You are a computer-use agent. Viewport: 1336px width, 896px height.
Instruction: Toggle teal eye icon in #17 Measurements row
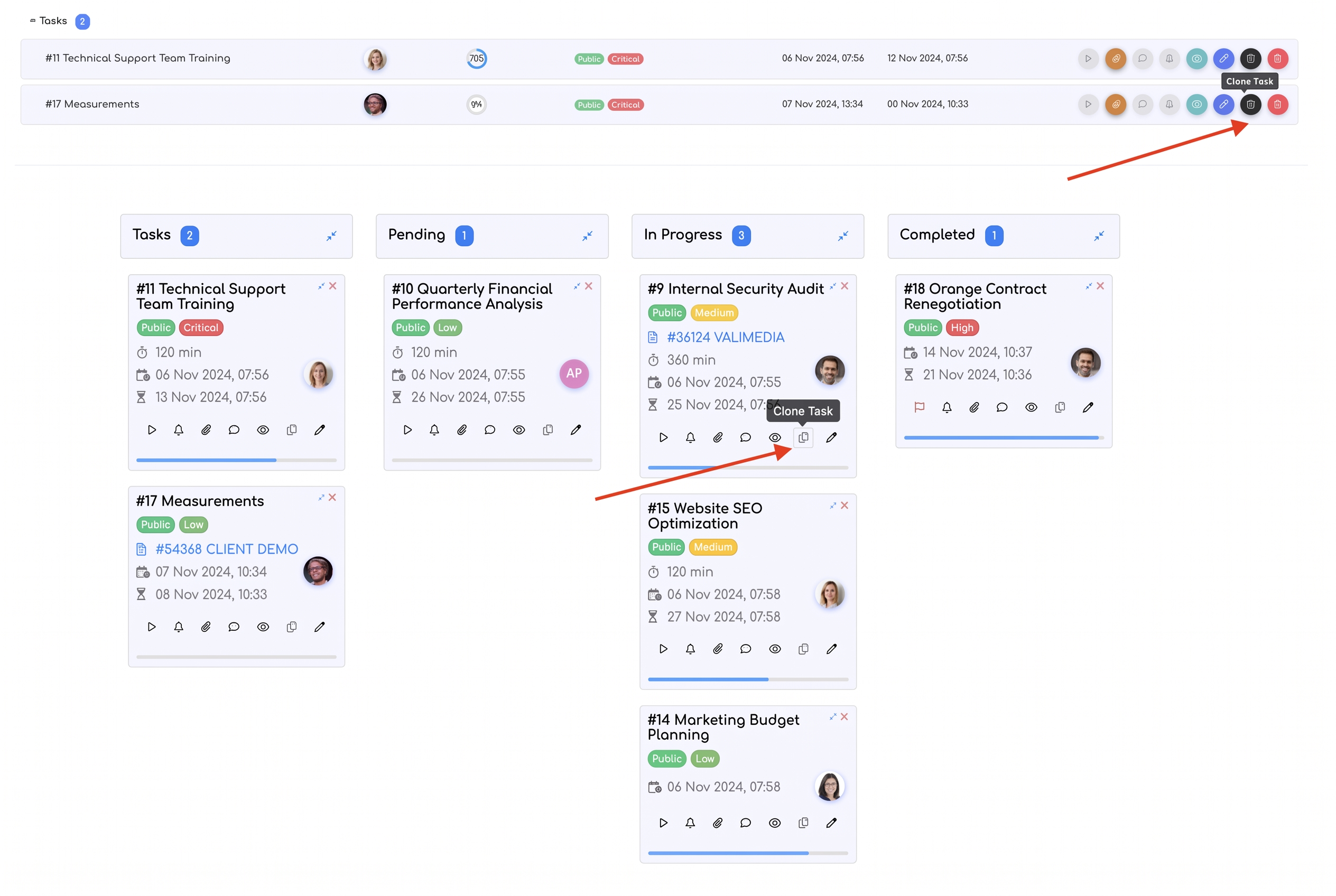1195,105
